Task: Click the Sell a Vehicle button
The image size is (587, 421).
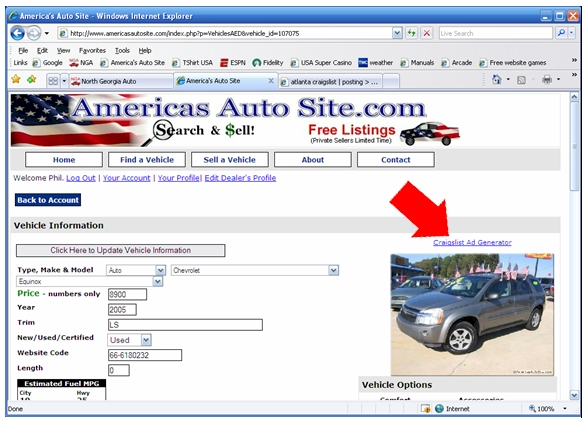Action: pos(229,160)
